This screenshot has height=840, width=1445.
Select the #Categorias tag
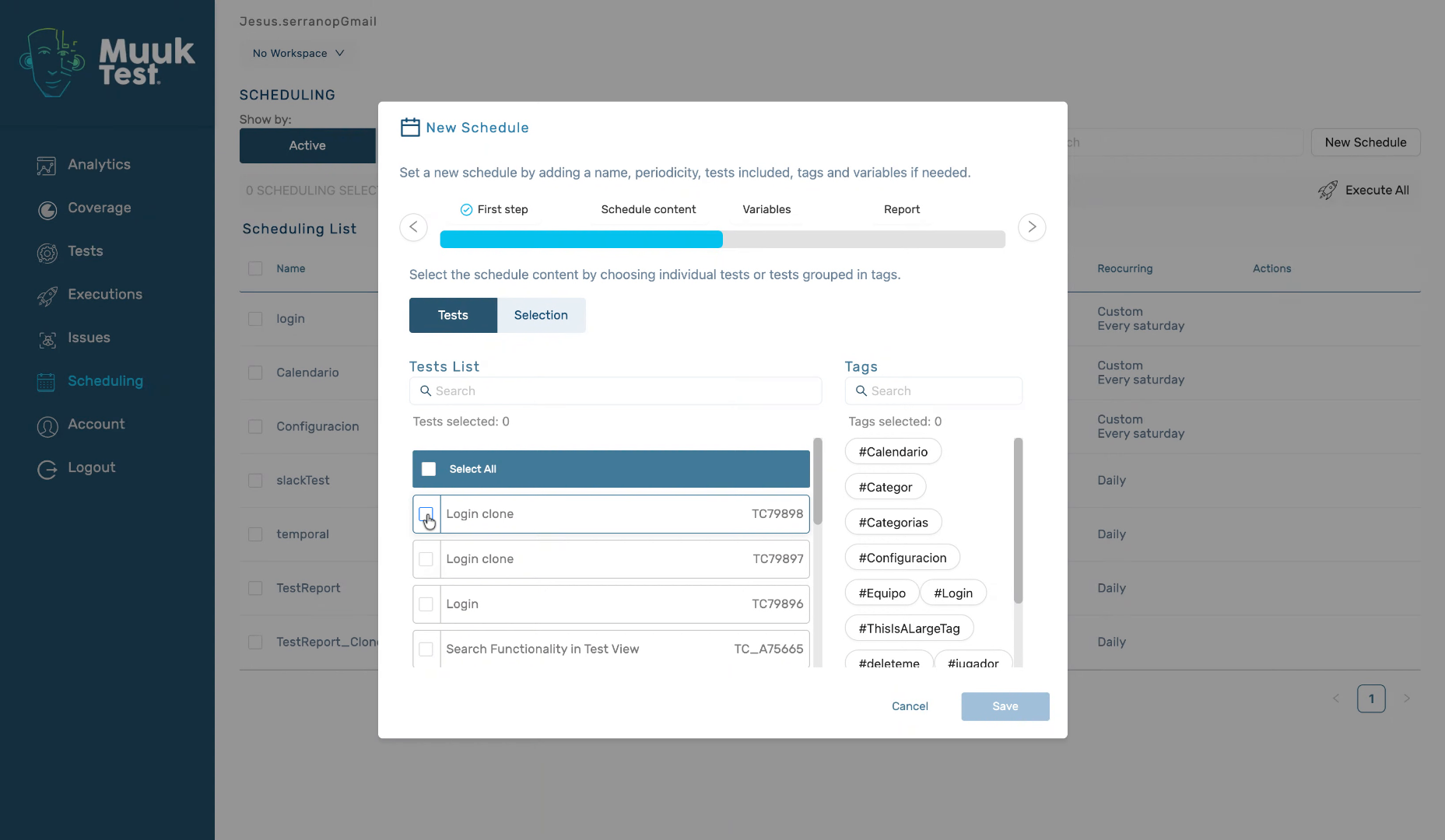(893, 523)
